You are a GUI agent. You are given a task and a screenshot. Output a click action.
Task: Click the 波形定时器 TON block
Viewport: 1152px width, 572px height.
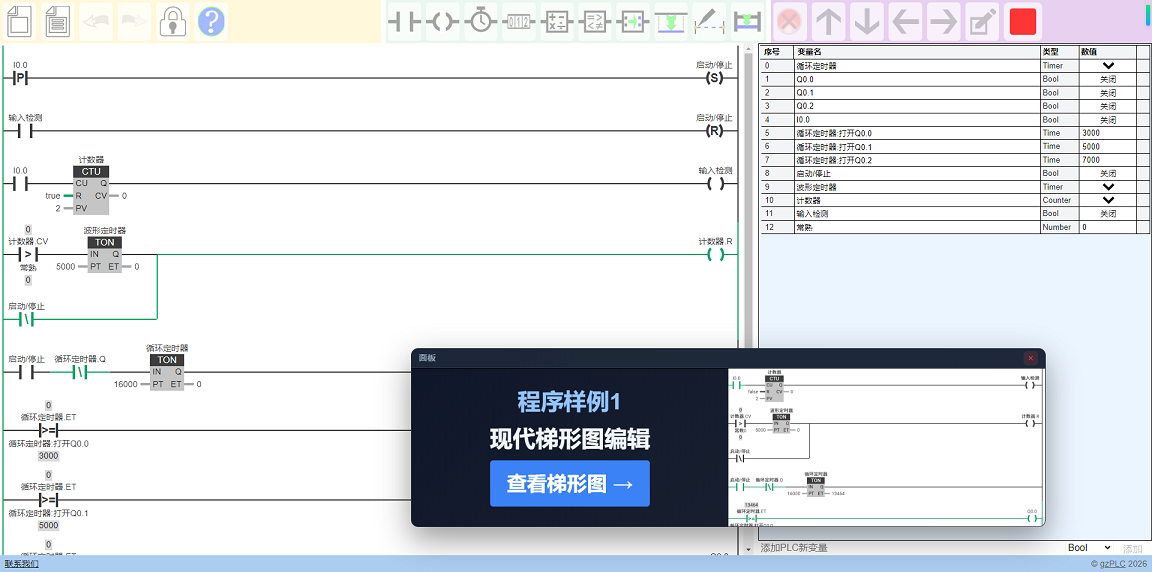105,254
